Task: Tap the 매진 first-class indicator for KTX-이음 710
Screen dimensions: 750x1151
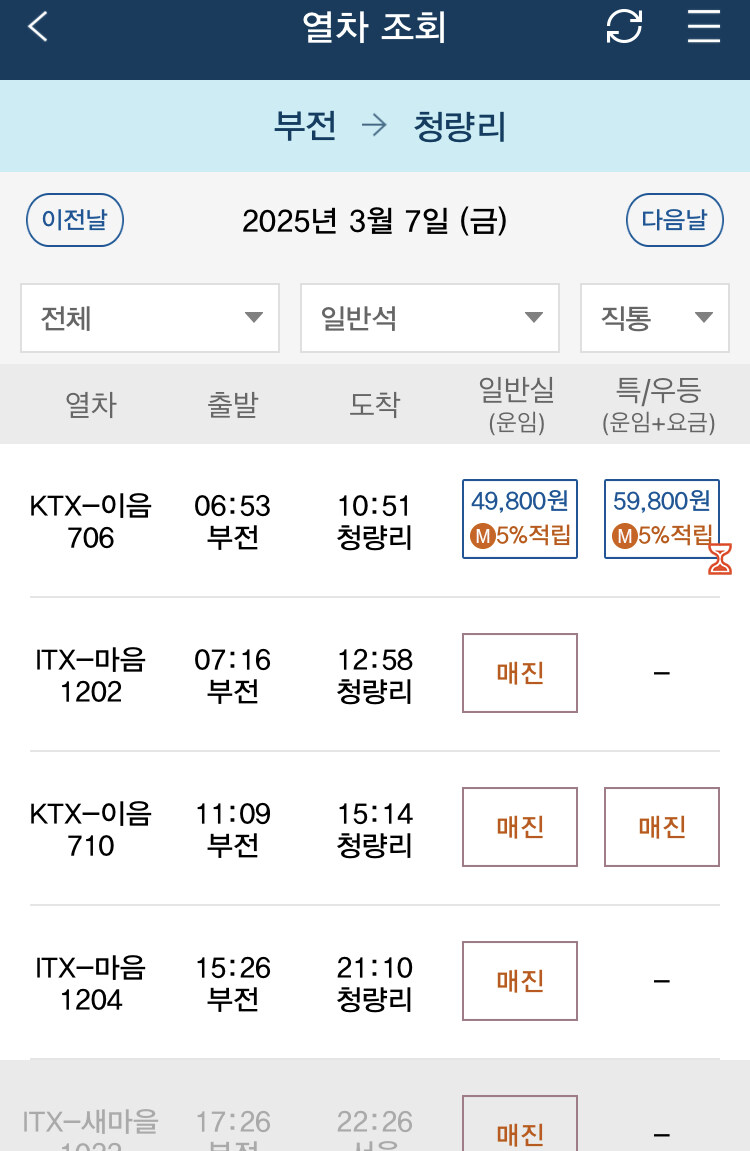Action: coord(661,827)
